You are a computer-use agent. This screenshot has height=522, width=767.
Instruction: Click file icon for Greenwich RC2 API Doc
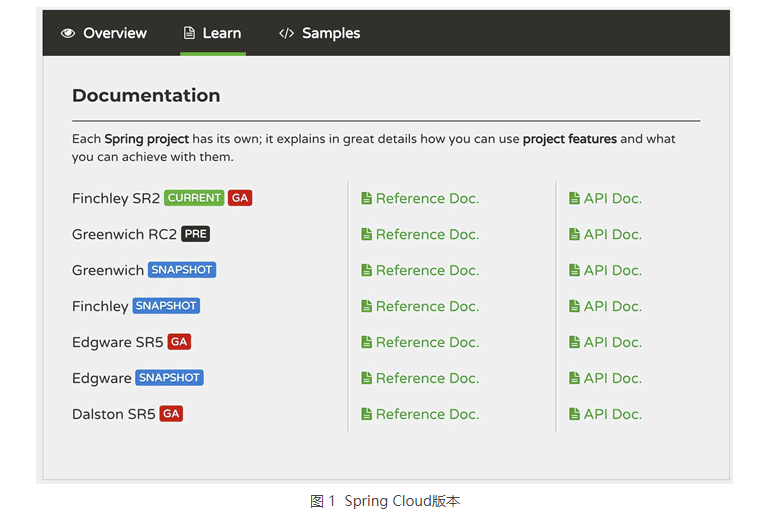[x=574, y=234]
